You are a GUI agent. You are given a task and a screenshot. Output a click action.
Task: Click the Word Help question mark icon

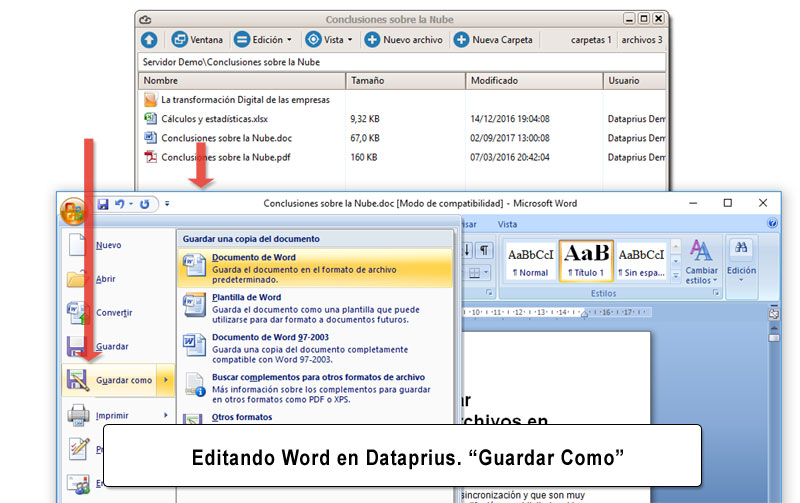(772, 223)
